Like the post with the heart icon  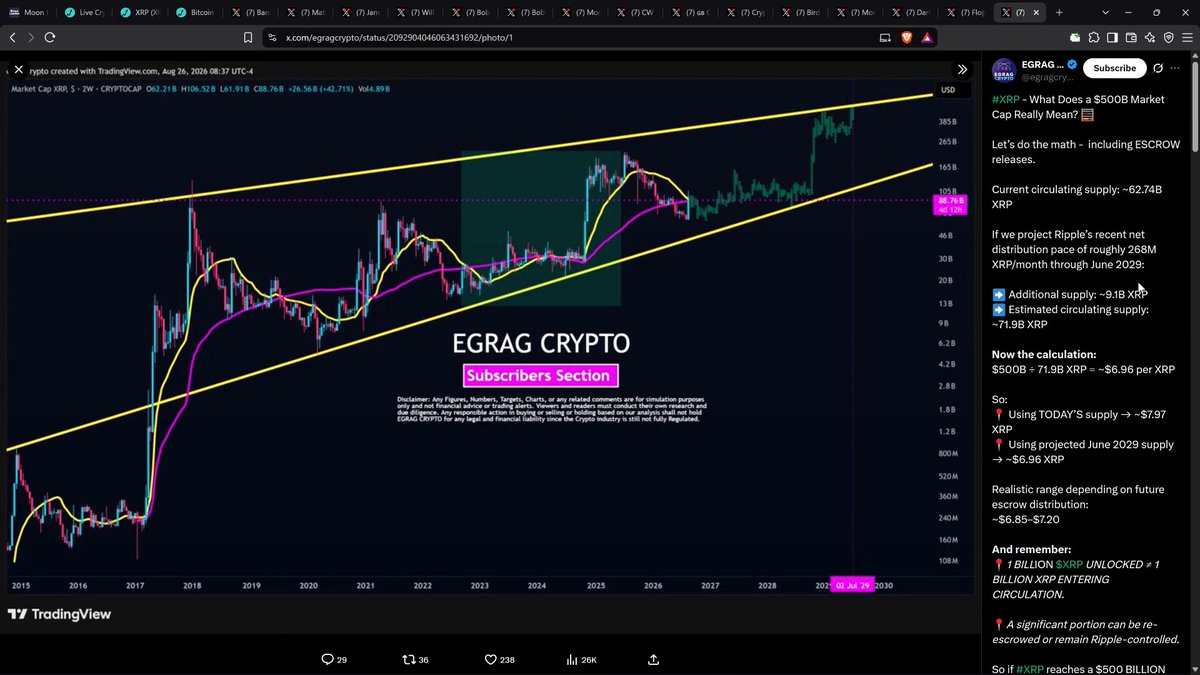click(x=491, y=660)
